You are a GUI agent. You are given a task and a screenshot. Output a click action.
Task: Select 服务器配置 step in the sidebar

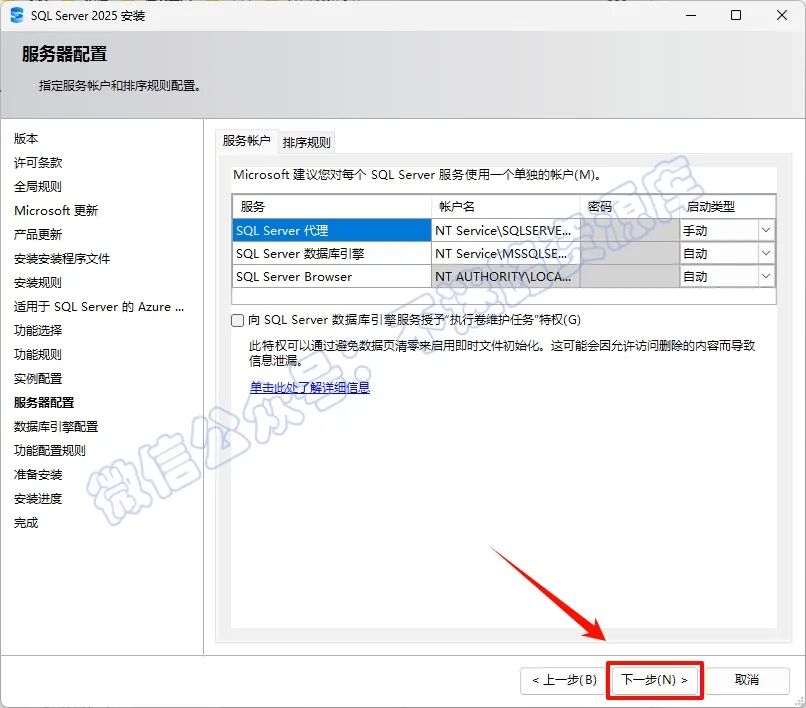44,402
